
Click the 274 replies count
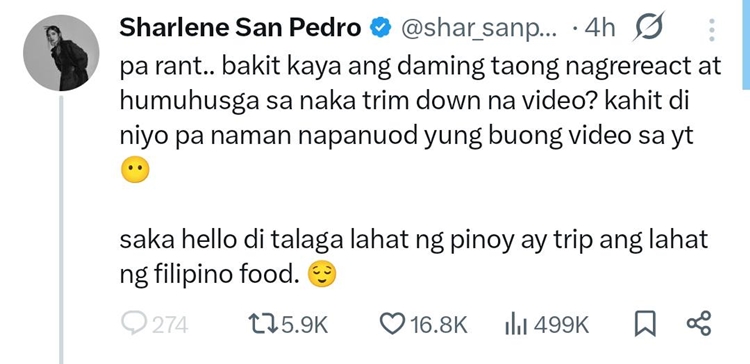click(x=170, y=326)
